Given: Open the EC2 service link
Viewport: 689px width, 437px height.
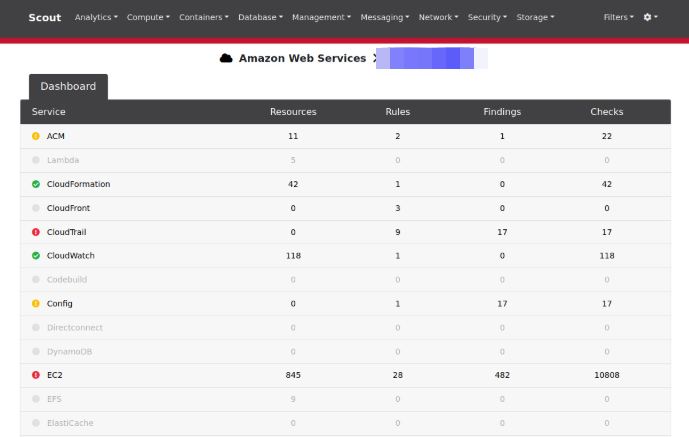Looking at the screenshot, I should [x=54, y=375].
